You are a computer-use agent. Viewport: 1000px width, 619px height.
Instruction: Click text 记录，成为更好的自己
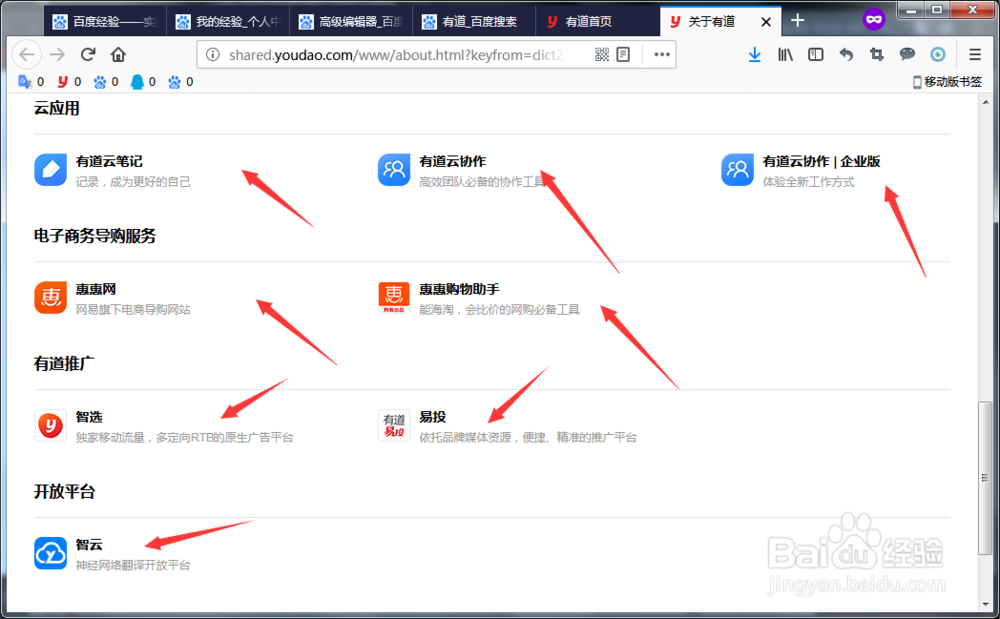(x=133, y=182)
